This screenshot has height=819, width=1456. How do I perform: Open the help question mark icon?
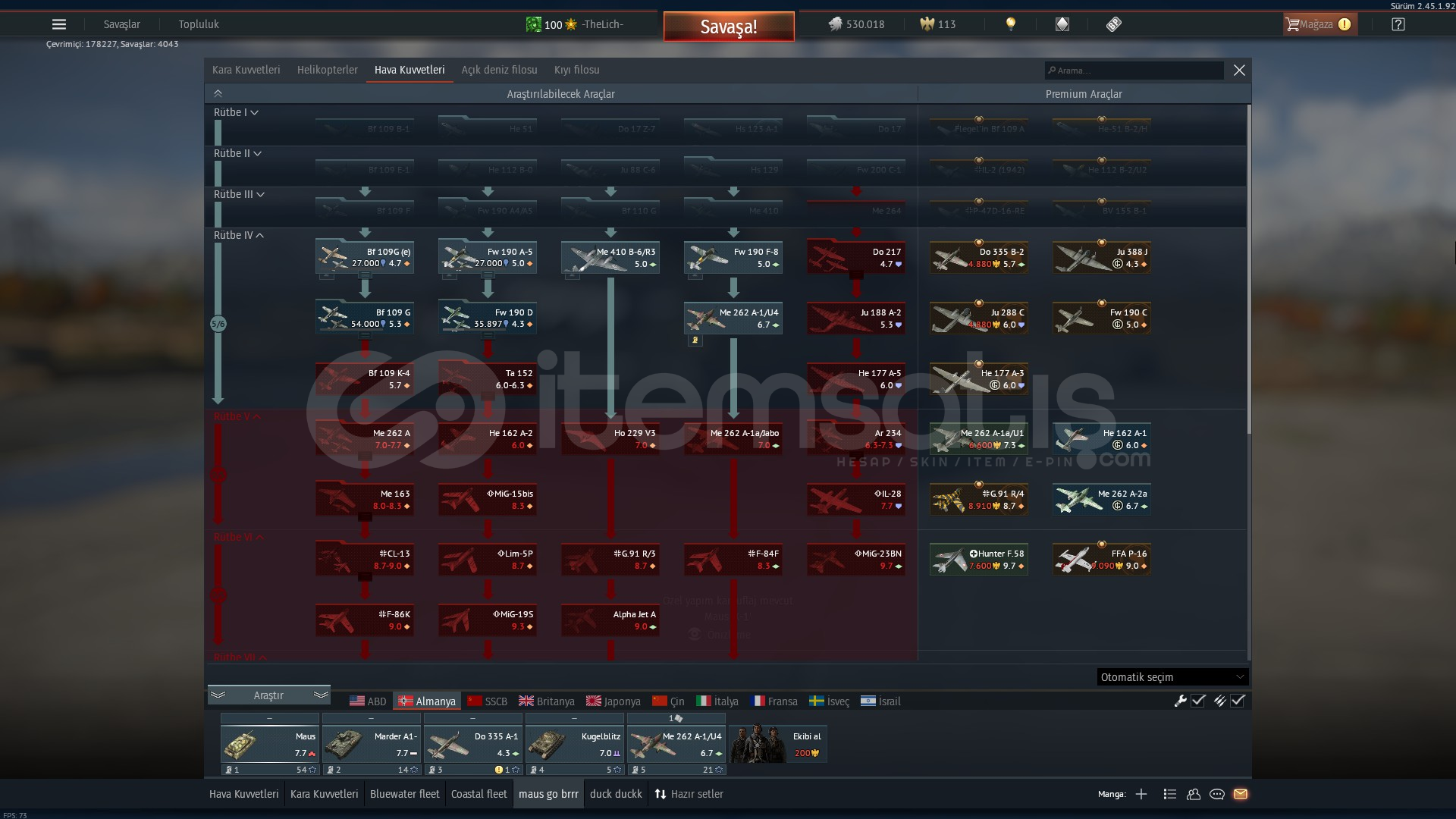(1398, 24)
